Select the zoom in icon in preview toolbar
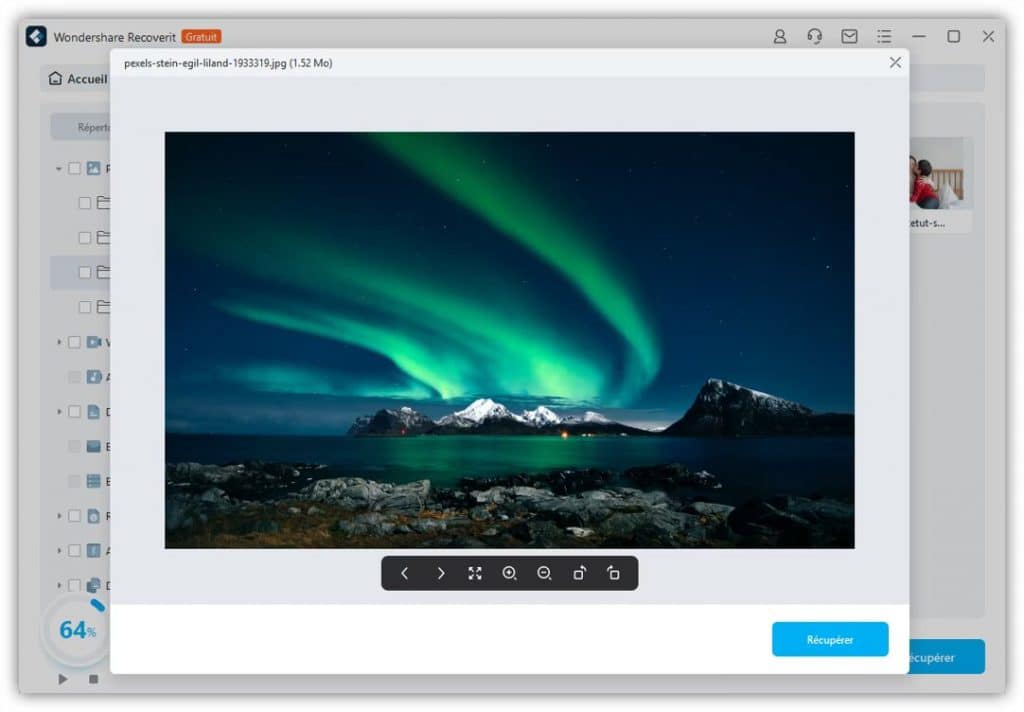 tap(510, 573)
